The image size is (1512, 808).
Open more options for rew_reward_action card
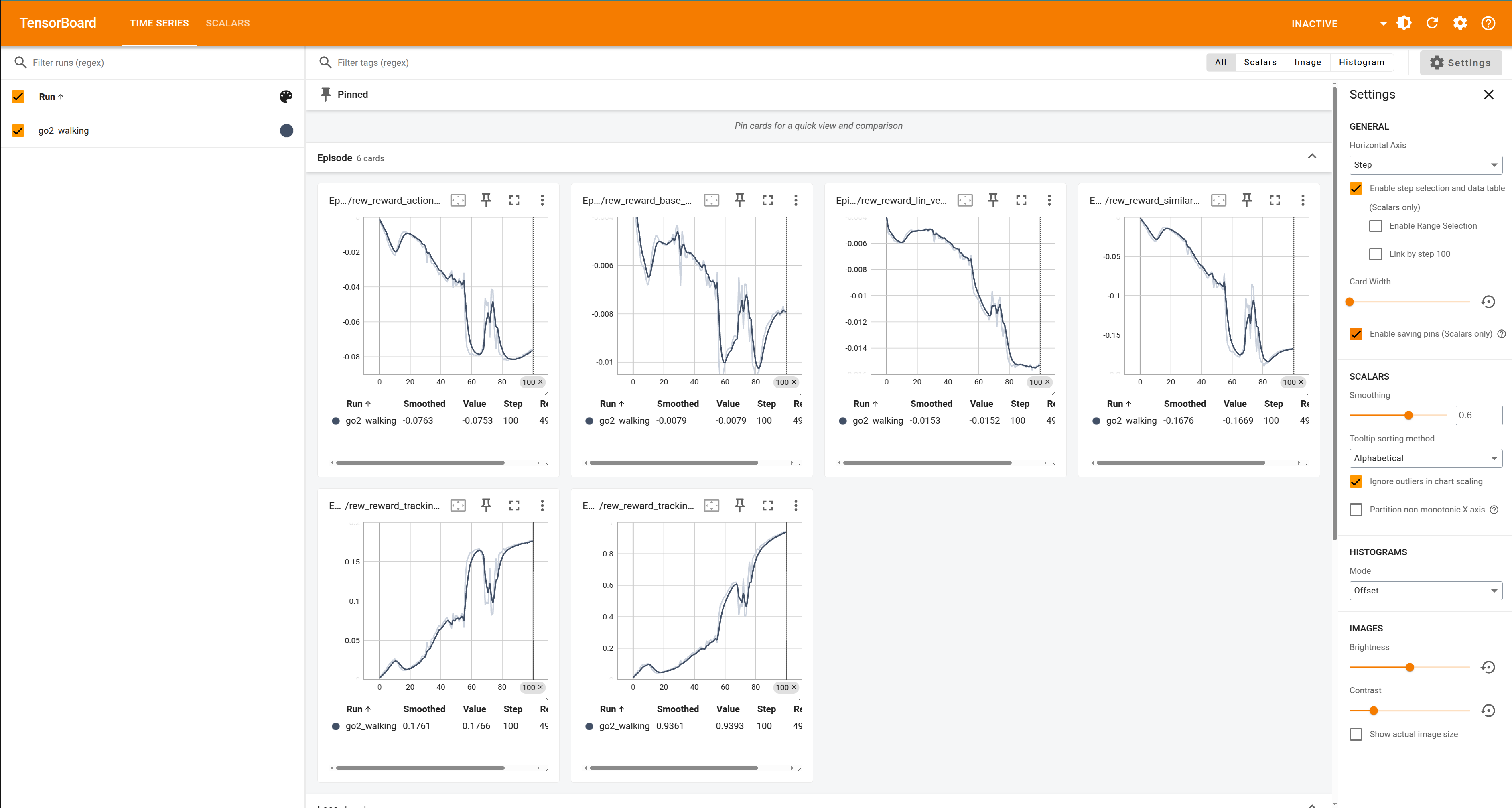click(542, 200)
